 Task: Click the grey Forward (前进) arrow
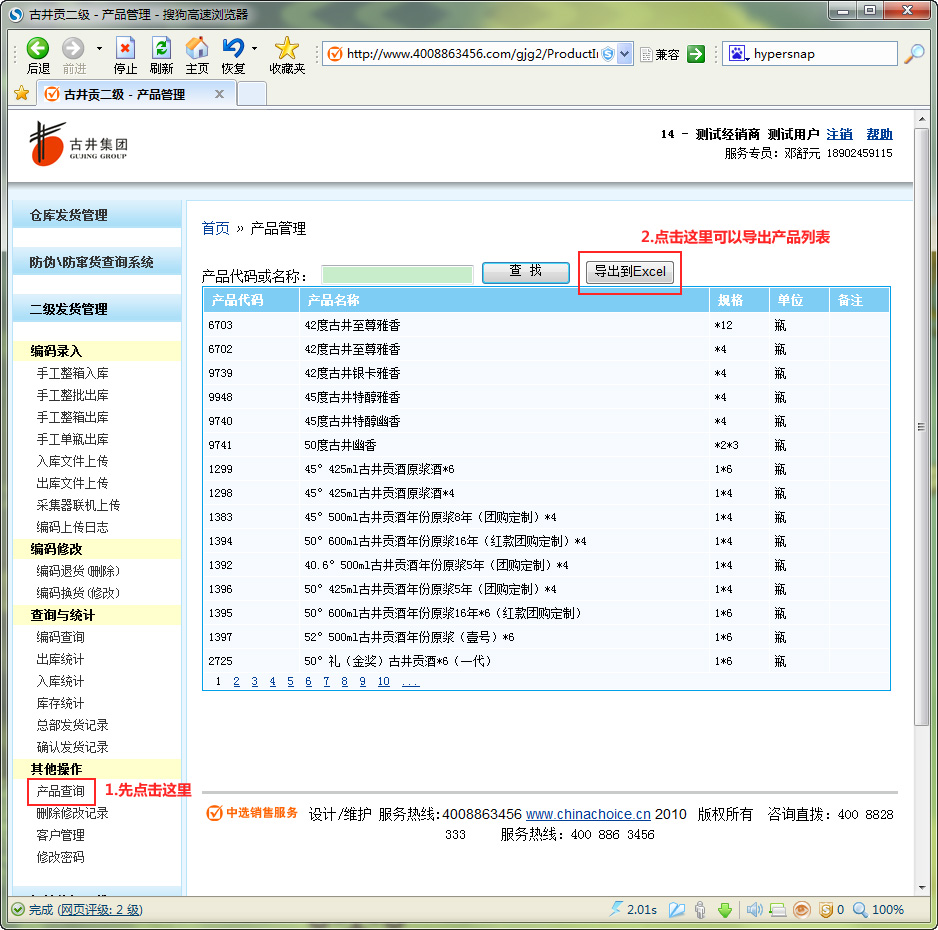[74, 48]
